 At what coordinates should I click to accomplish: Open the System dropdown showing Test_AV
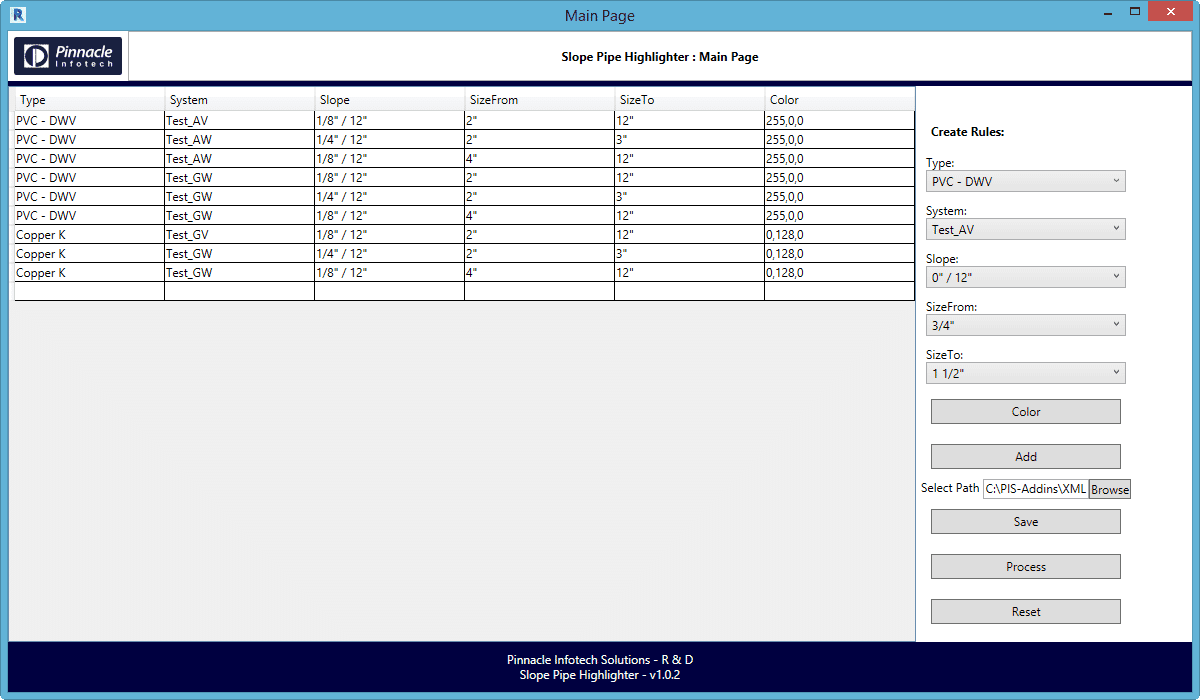(x=1025, y=229)
